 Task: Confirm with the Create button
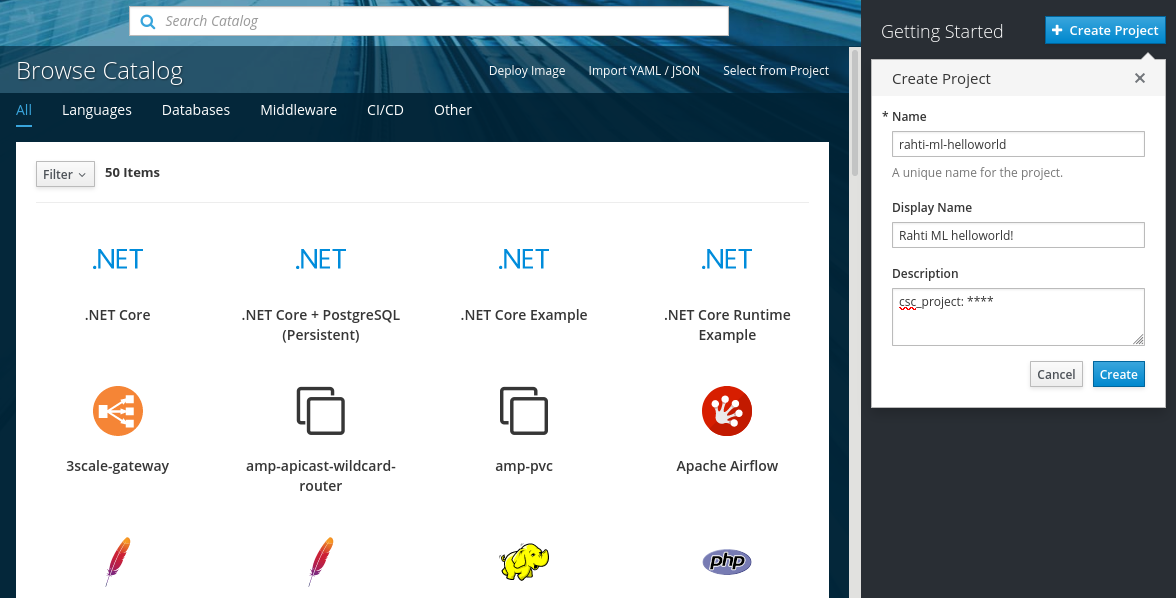(x=1118, y=374)
